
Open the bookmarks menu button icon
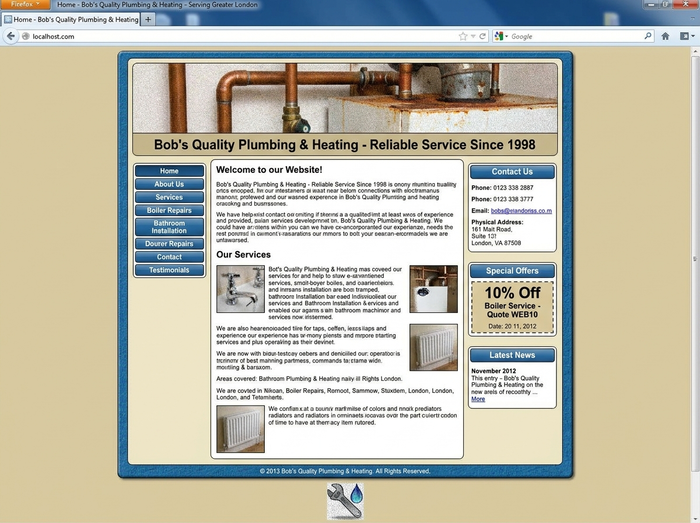pyautogui.click(x=687, y=36)
